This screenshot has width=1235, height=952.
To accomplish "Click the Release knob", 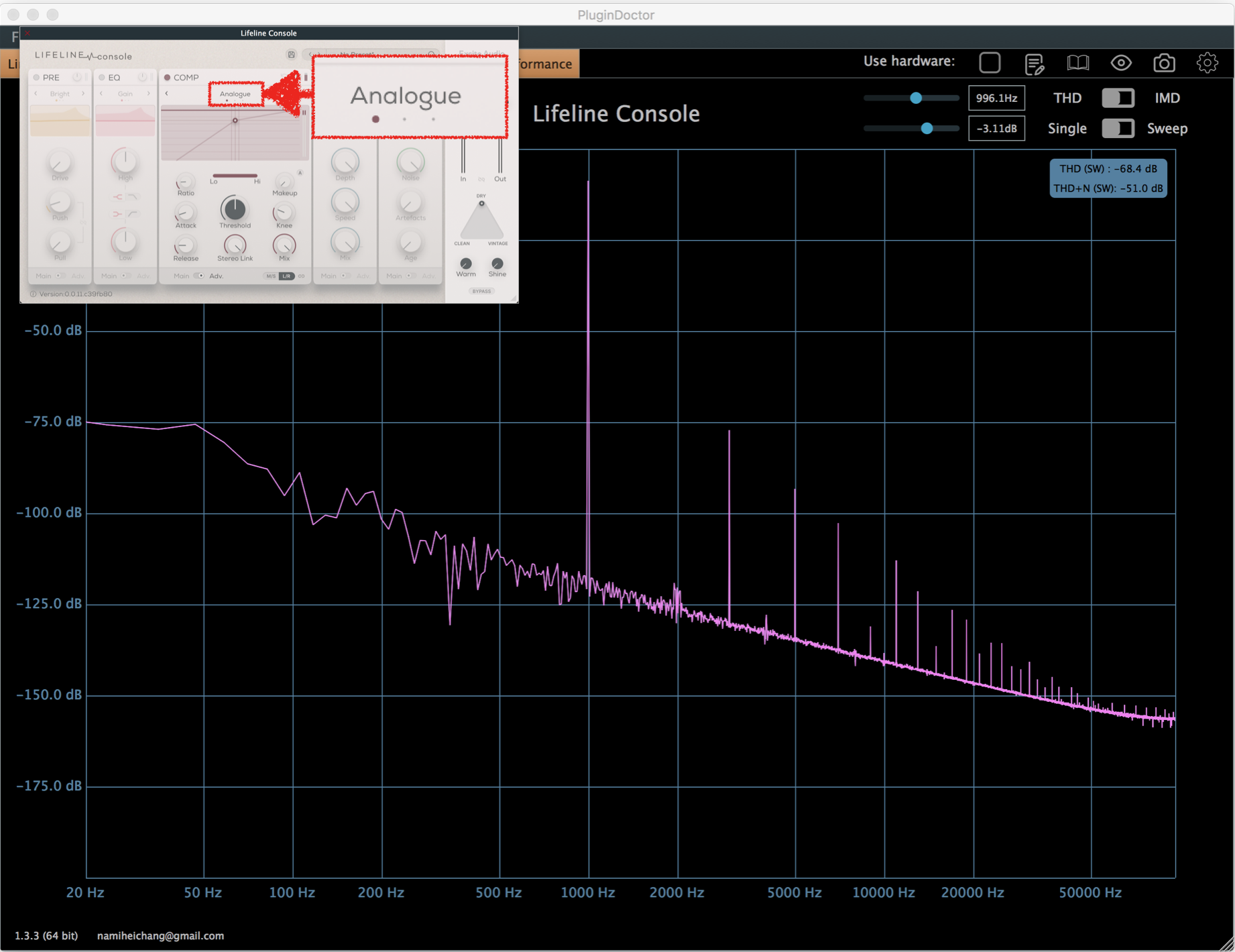I will click(x=185, y=245).
